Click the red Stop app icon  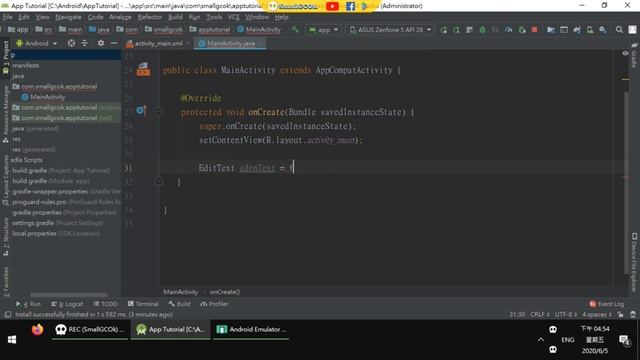[x=534, y=30]
